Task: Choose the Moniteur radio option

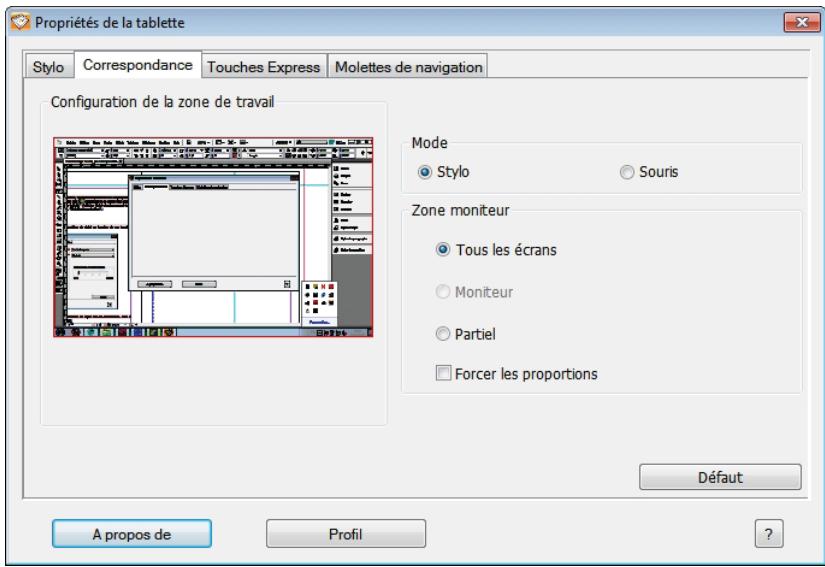Action: pos(443,291)
